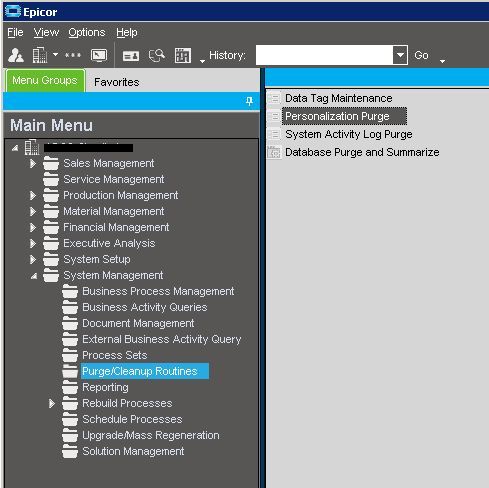Image resolution: width=489 pixels, height=488 pixels.
Task: Click the Go button
Action: [421, 55]
